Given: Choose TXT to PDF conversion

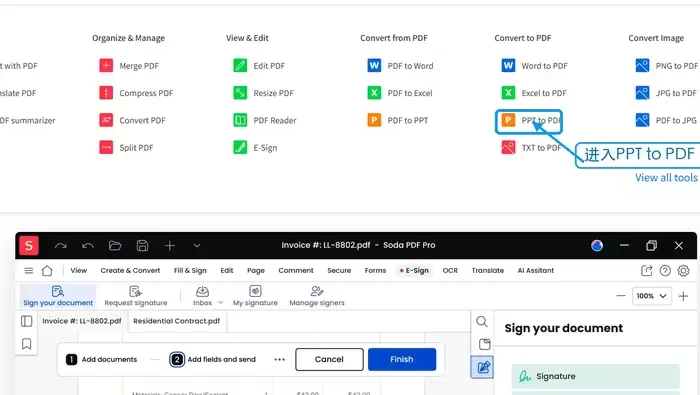Looking at the screenshot, I should (531, 147).
